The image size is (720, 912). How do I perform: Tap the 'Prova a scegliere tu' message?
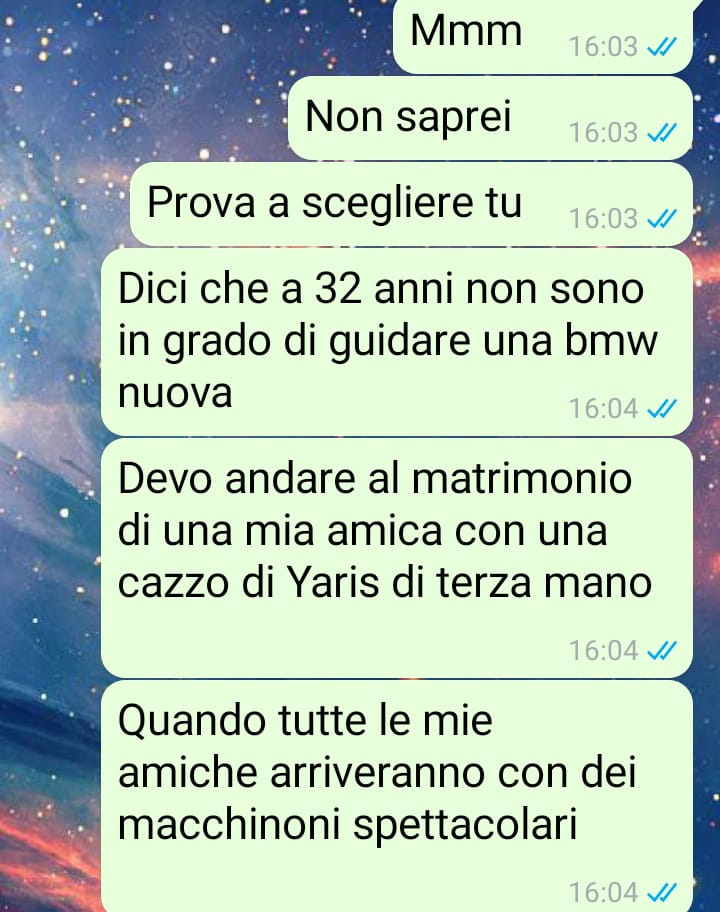(x=411, y=204)
